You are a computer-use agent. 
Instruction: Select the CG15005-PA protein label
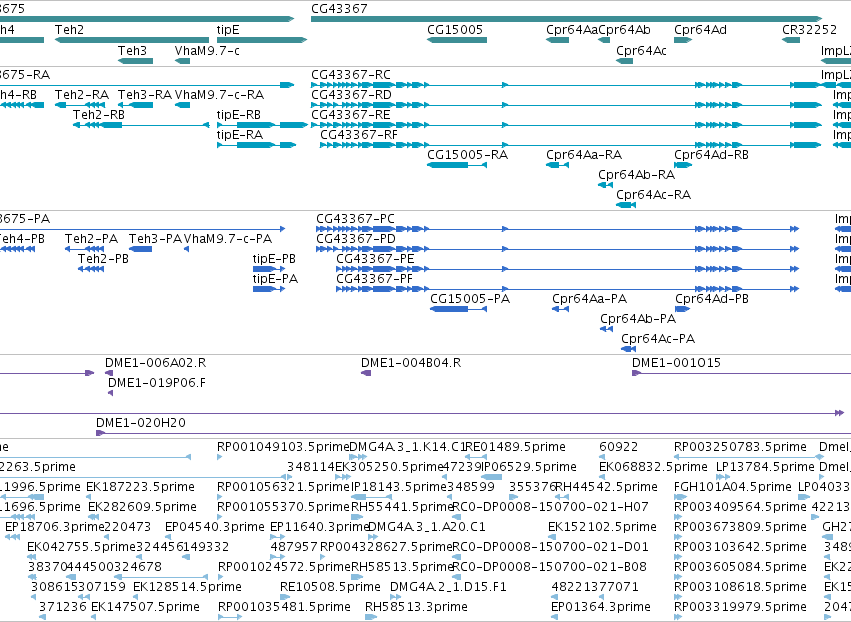(470, 299)
